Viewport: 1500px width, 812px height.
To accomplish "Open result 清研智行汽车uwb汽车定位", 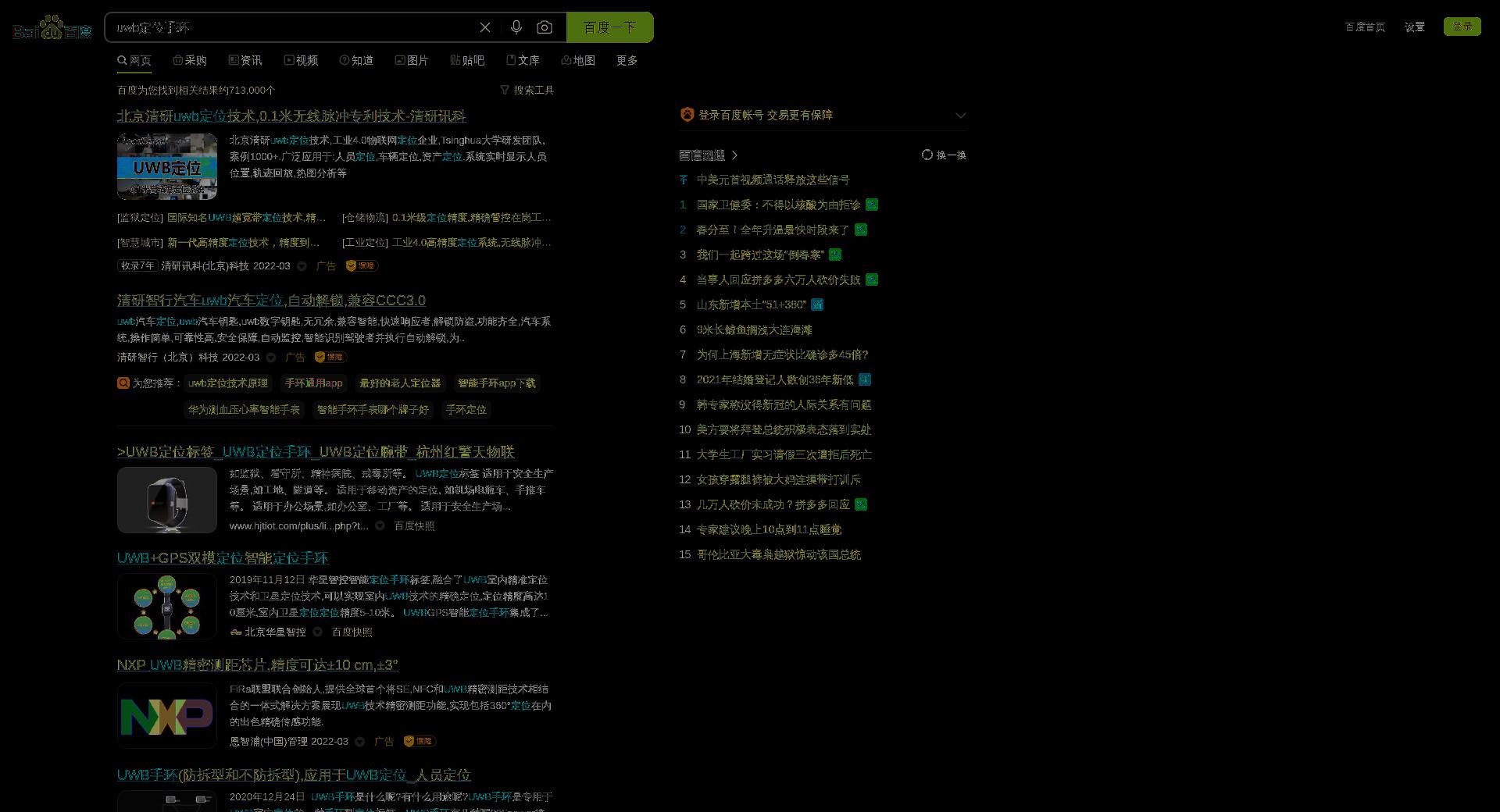I will [271, 301].
